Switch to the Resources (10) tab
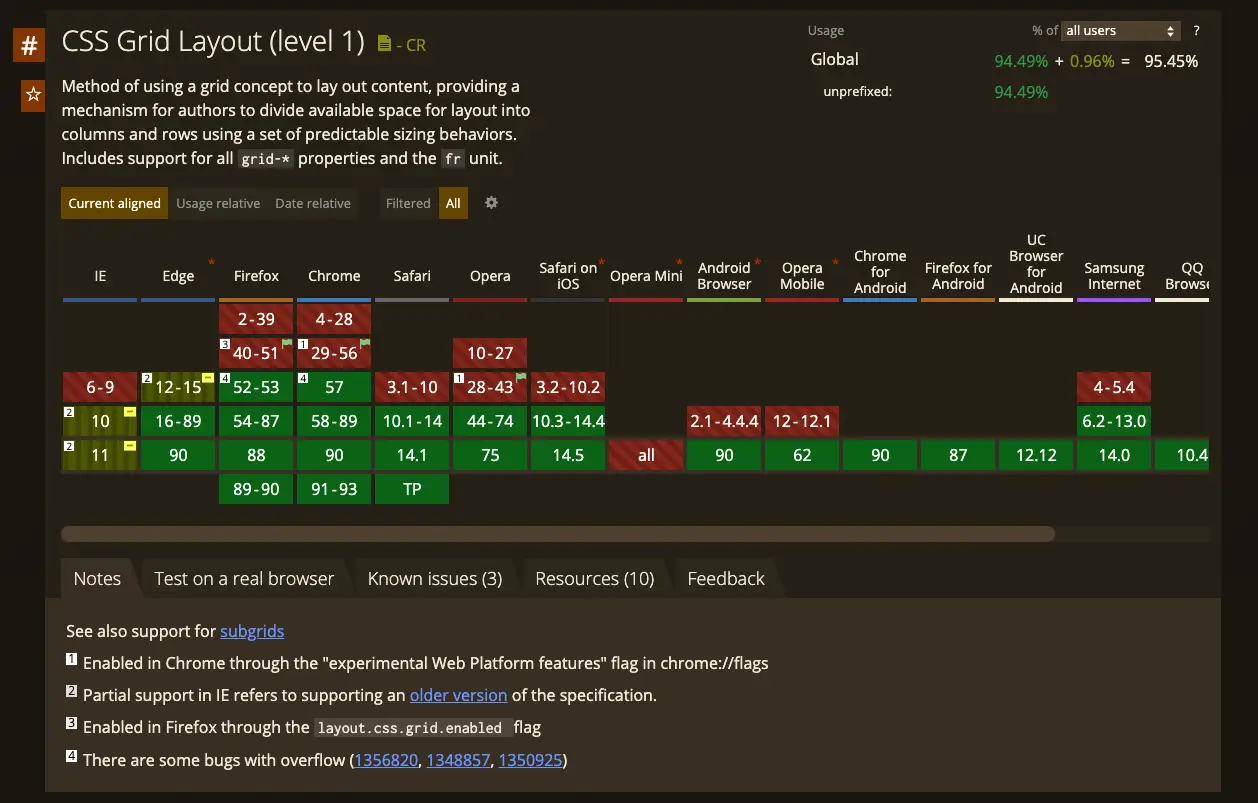 (x=594, y=578)
